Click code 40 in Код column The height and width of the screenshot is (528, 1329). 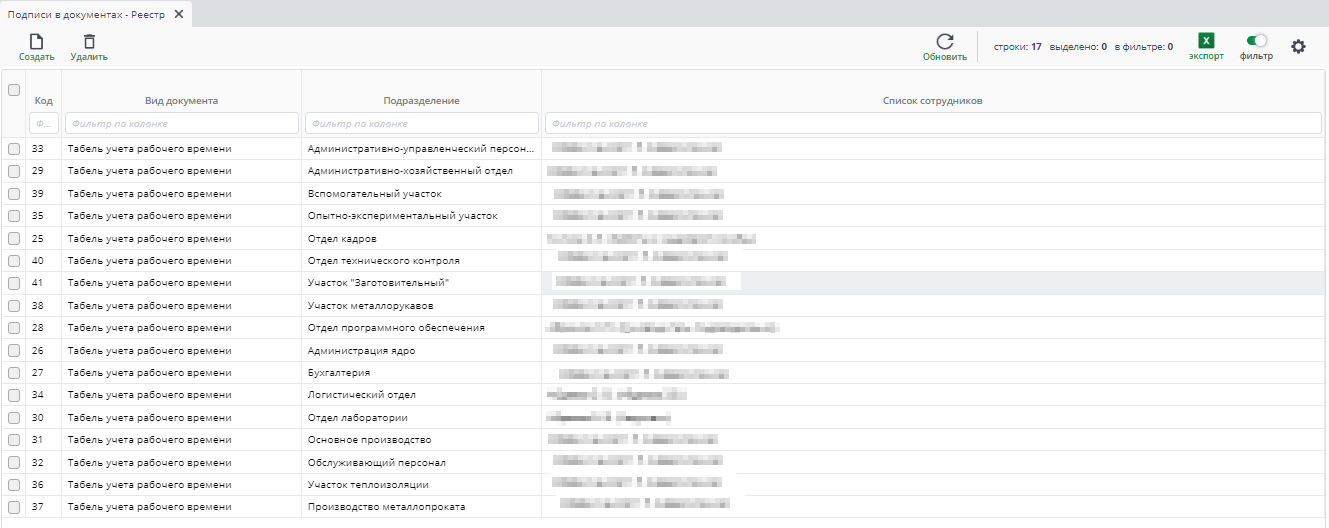tap(38, 261)
